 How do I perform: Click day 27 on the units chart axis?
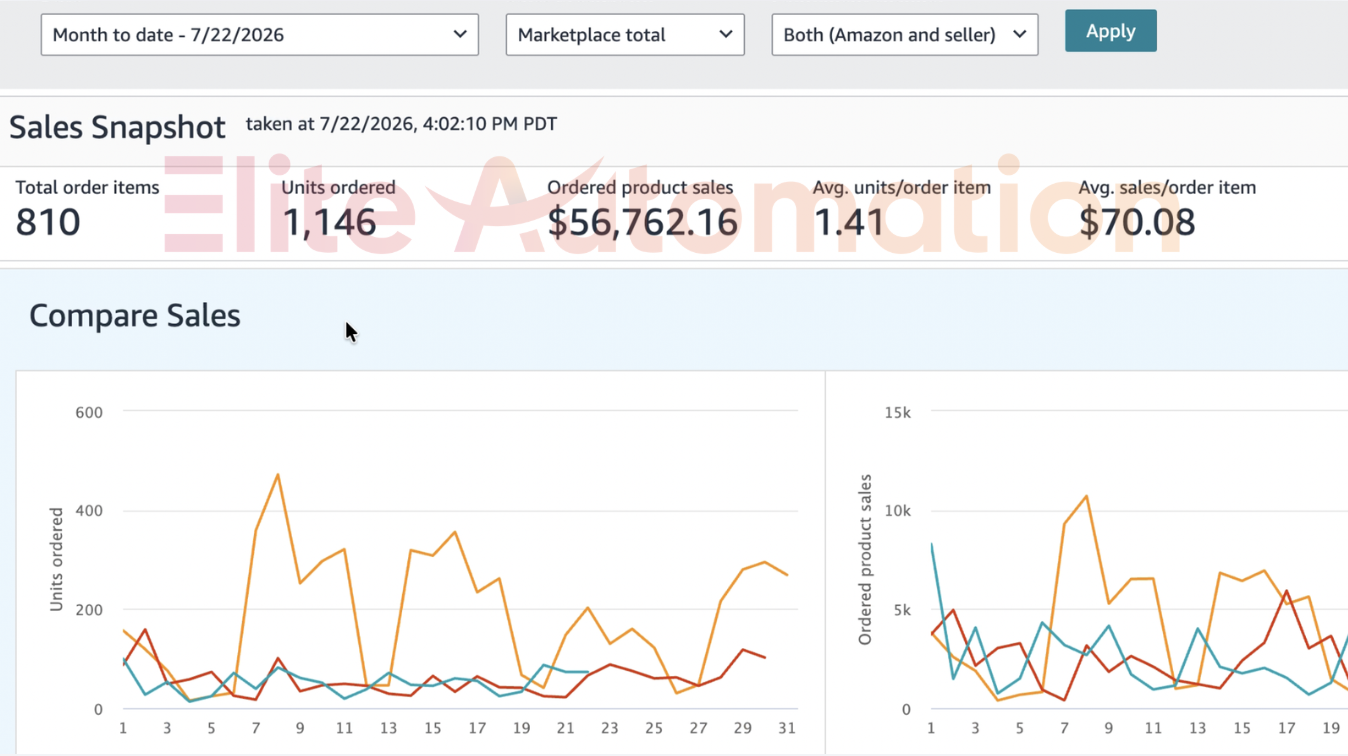pos(699,728)
